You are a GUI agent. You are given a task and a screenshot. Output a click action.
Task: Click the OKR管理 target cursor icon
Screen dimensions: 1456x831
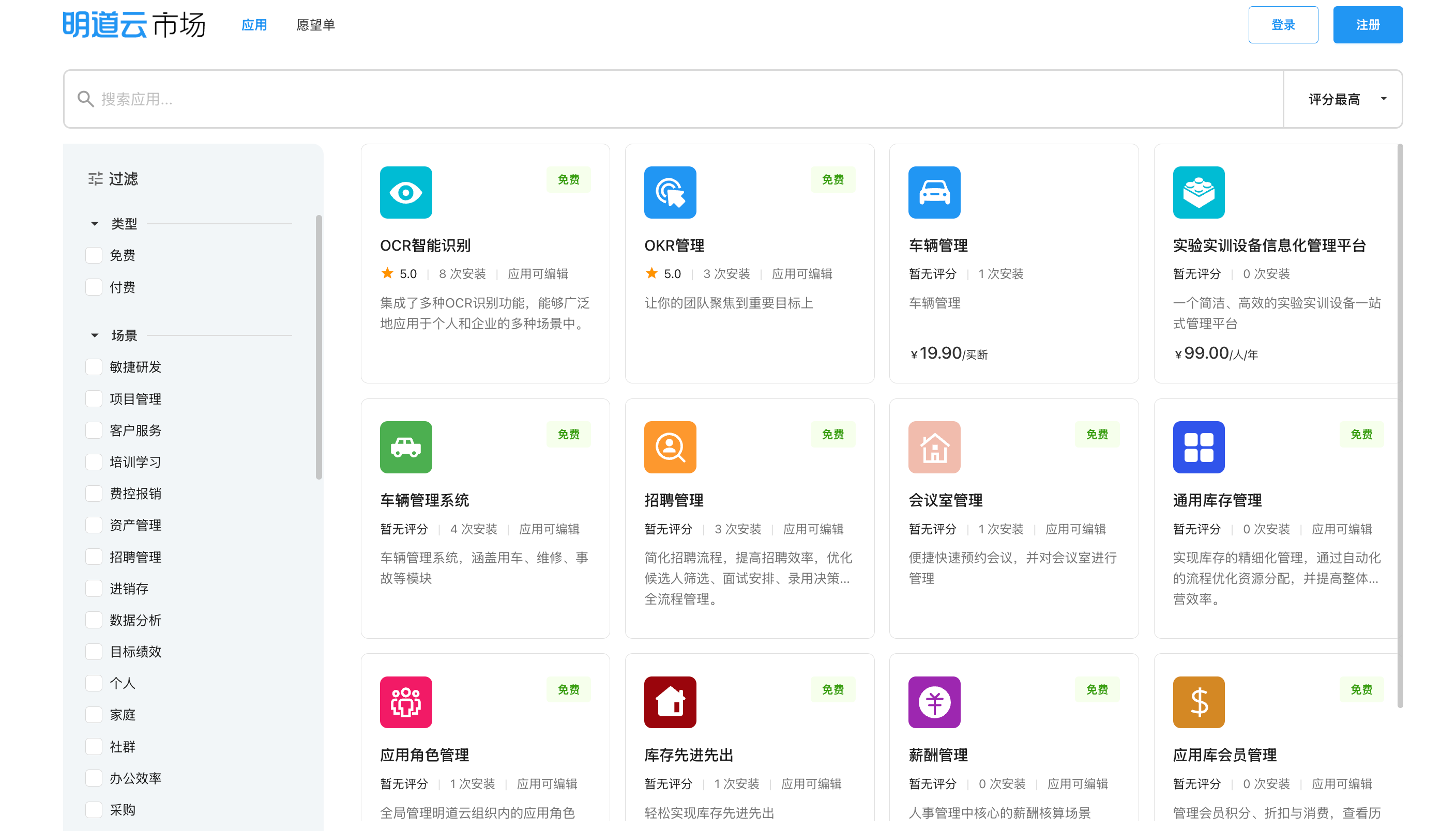(670, 192)
